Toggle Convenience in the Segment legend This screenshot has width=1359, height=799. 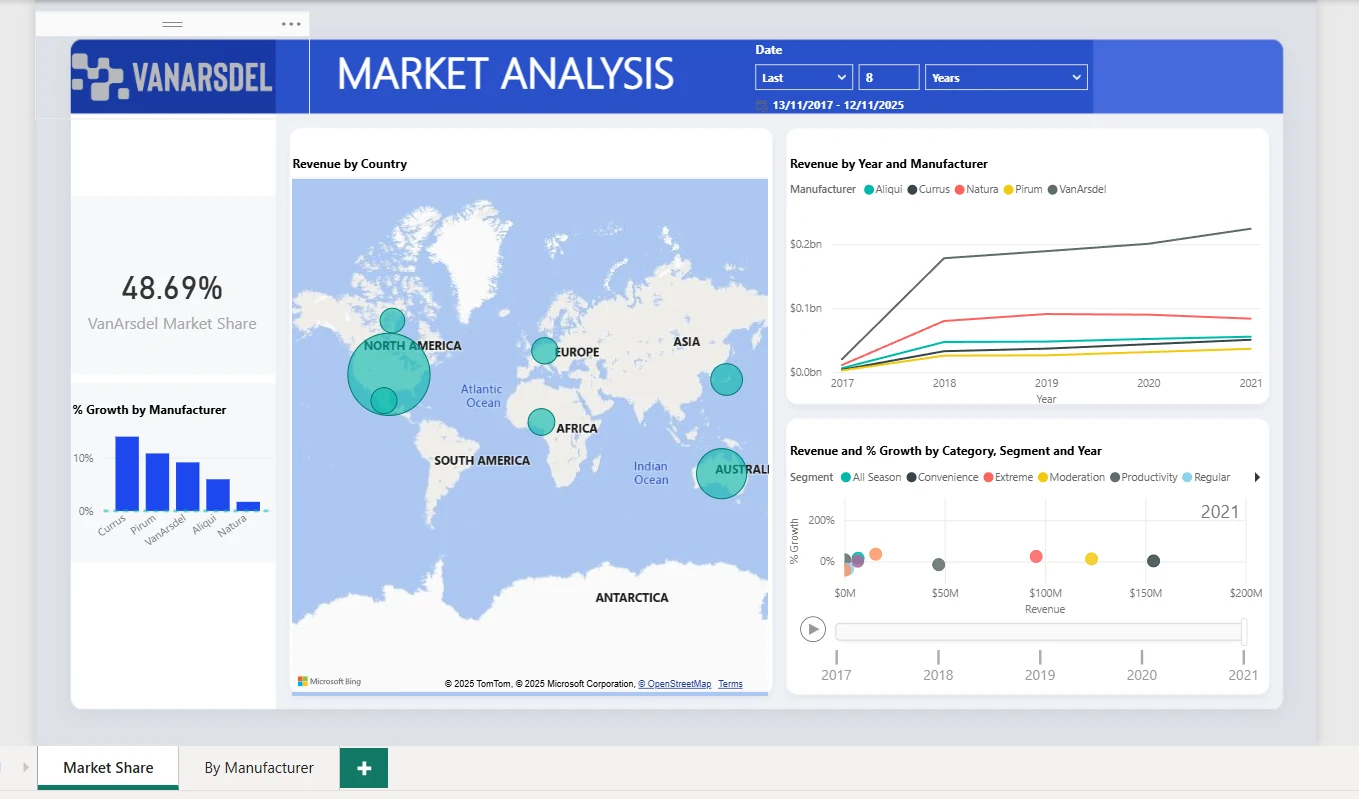[942, 477]
